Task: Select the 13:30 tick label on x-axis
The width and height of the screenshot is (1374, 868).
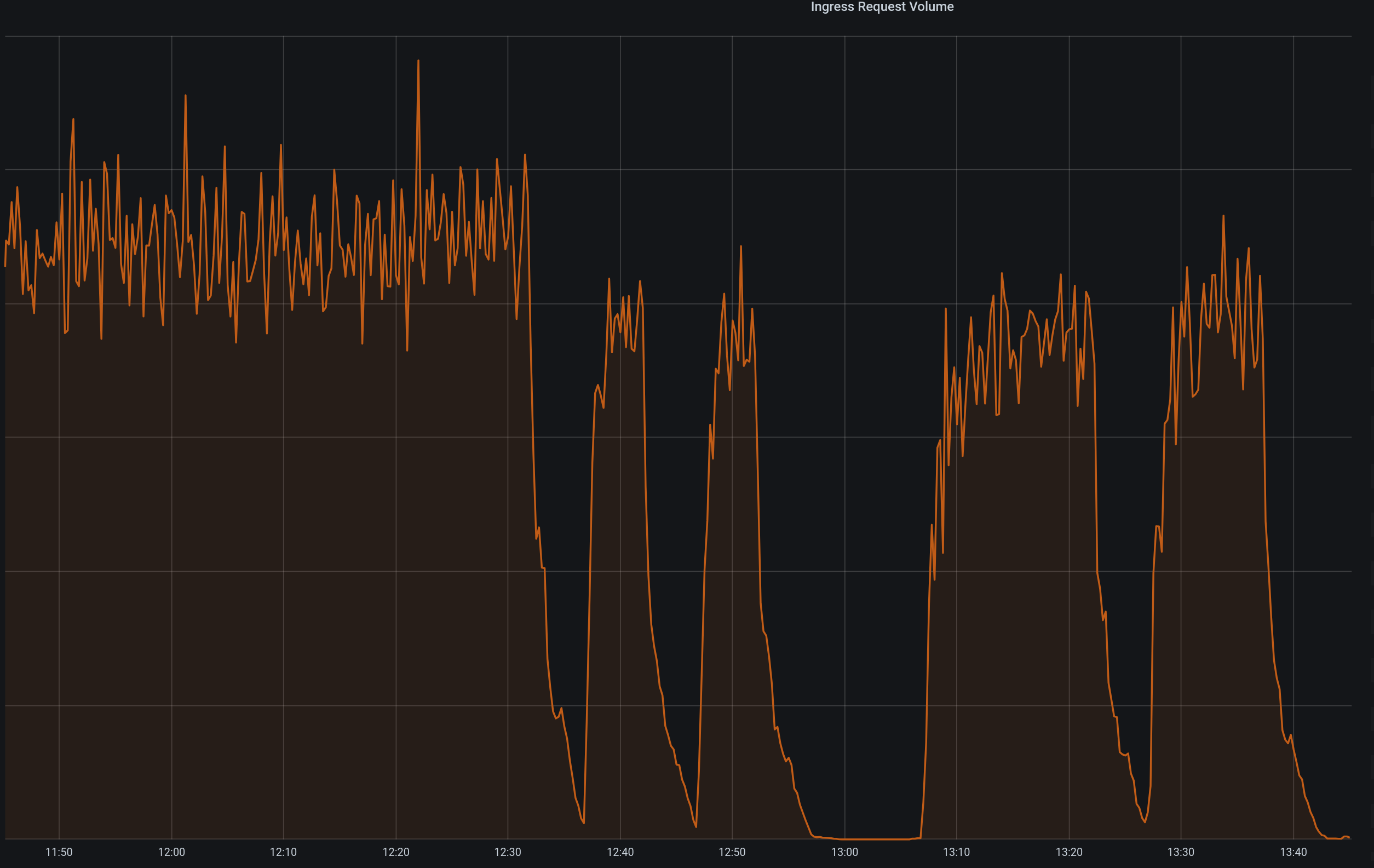Action: [1181, 852]
